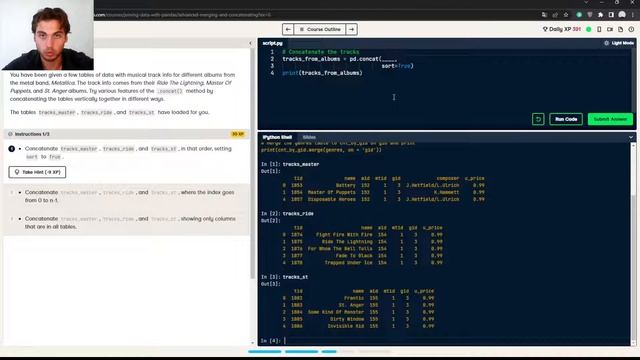This screenshot has width=640, height=360.
Task: Click the 'Fade To Black' row in tracks_ride output
Action: tap(362, 256)
